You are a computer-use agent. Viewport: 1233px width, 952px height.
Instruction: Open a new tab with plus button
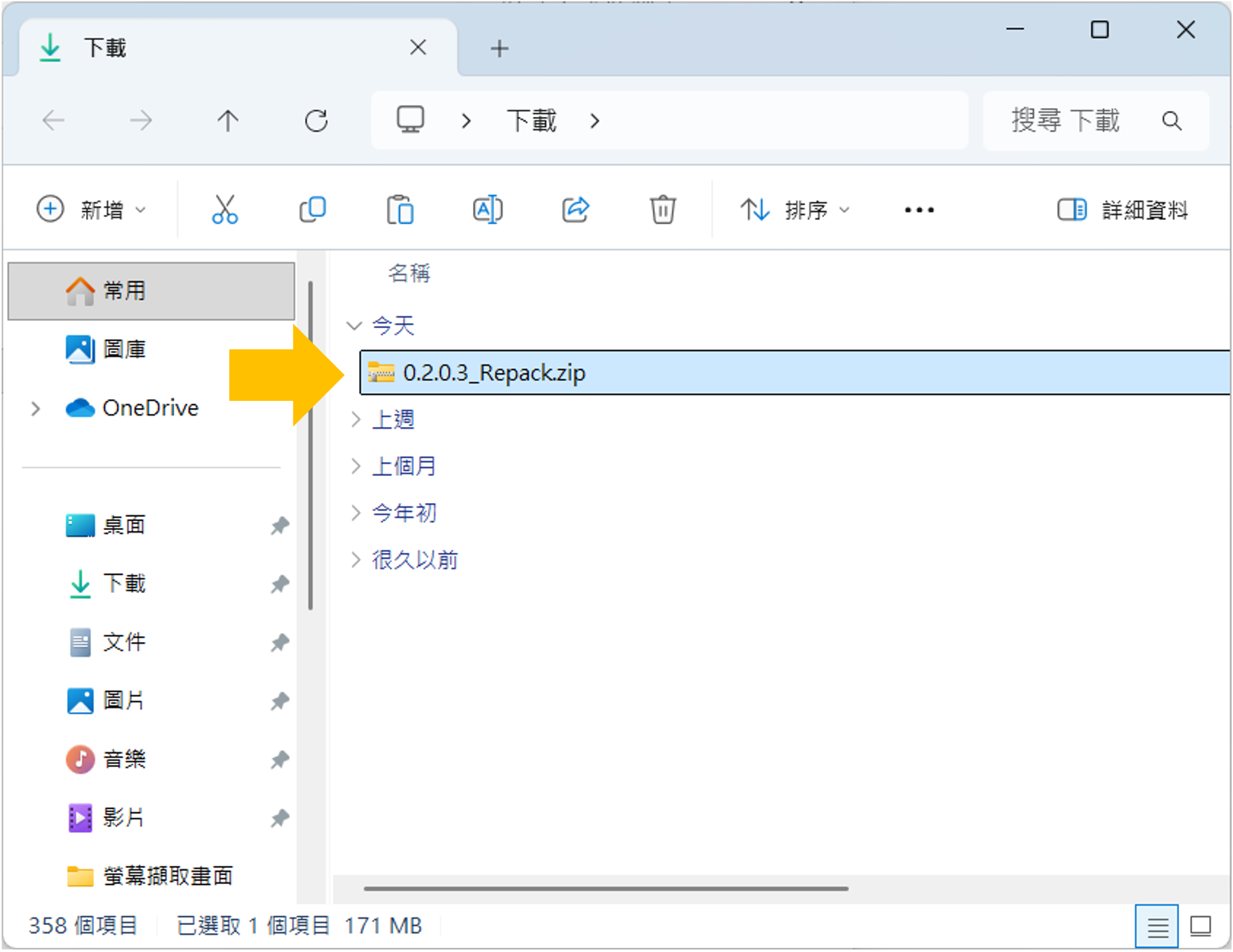pos(499,49)
